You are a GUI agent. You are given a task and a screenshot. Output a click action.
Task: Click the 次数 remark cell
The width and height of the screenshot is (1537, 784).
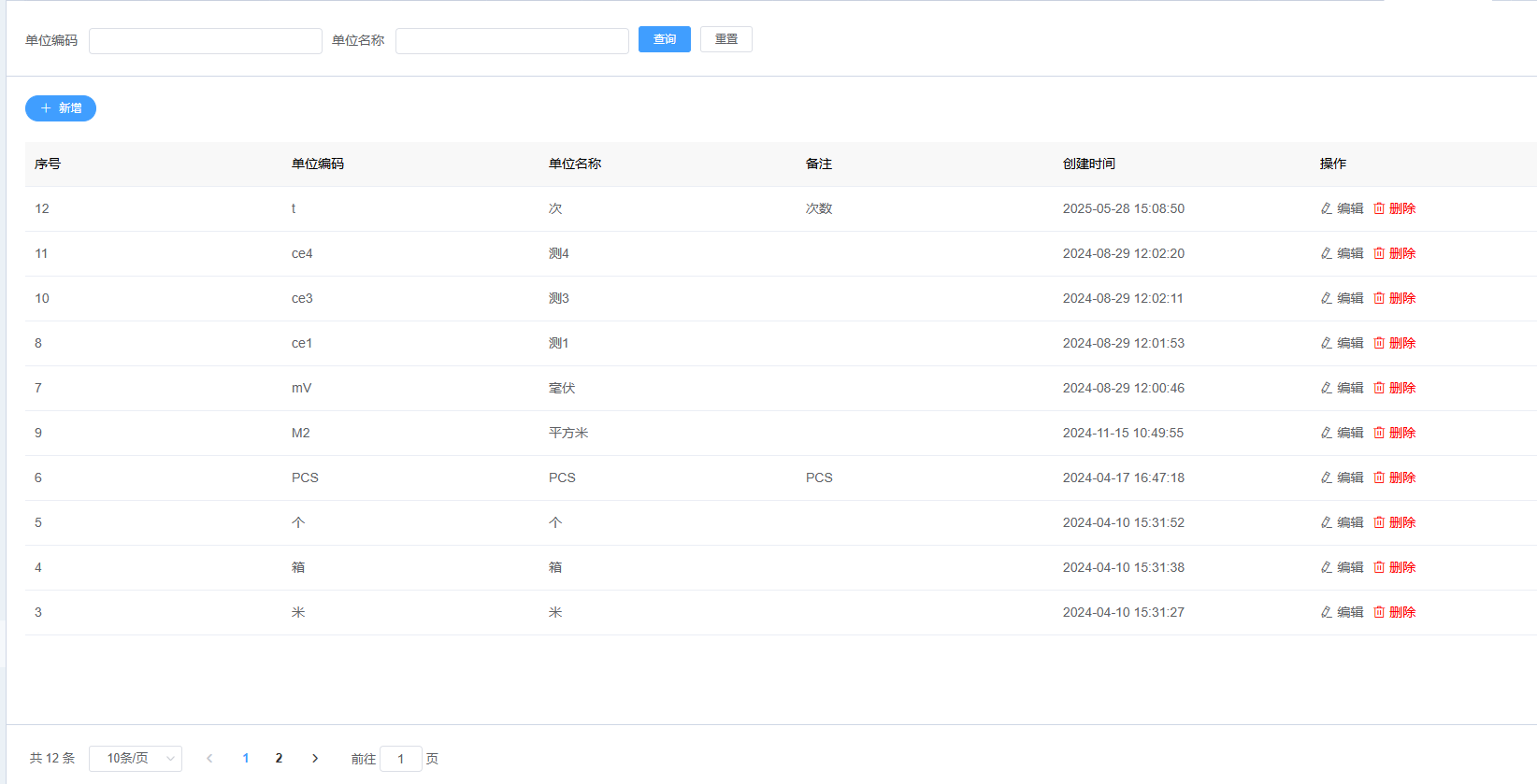coord(819,208)
